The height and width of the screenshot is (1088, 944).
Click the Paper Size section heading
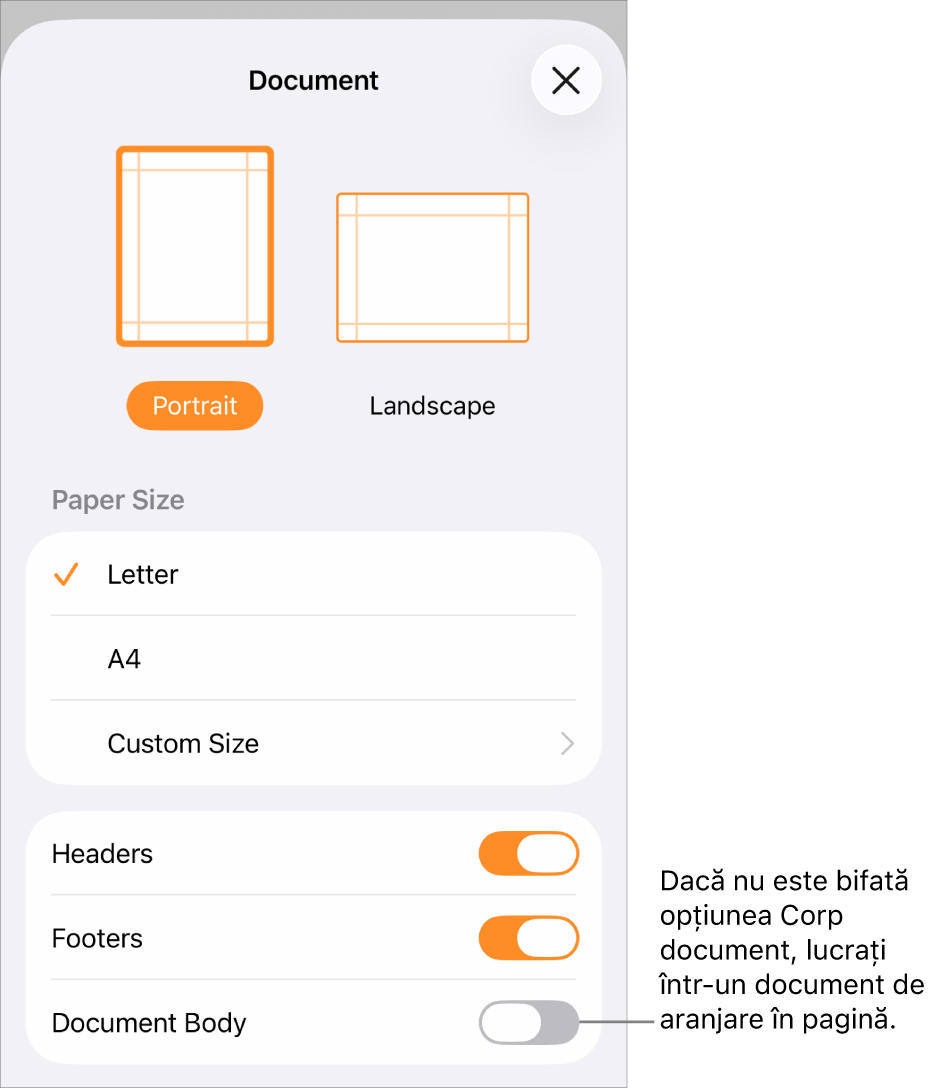point(118,500)
